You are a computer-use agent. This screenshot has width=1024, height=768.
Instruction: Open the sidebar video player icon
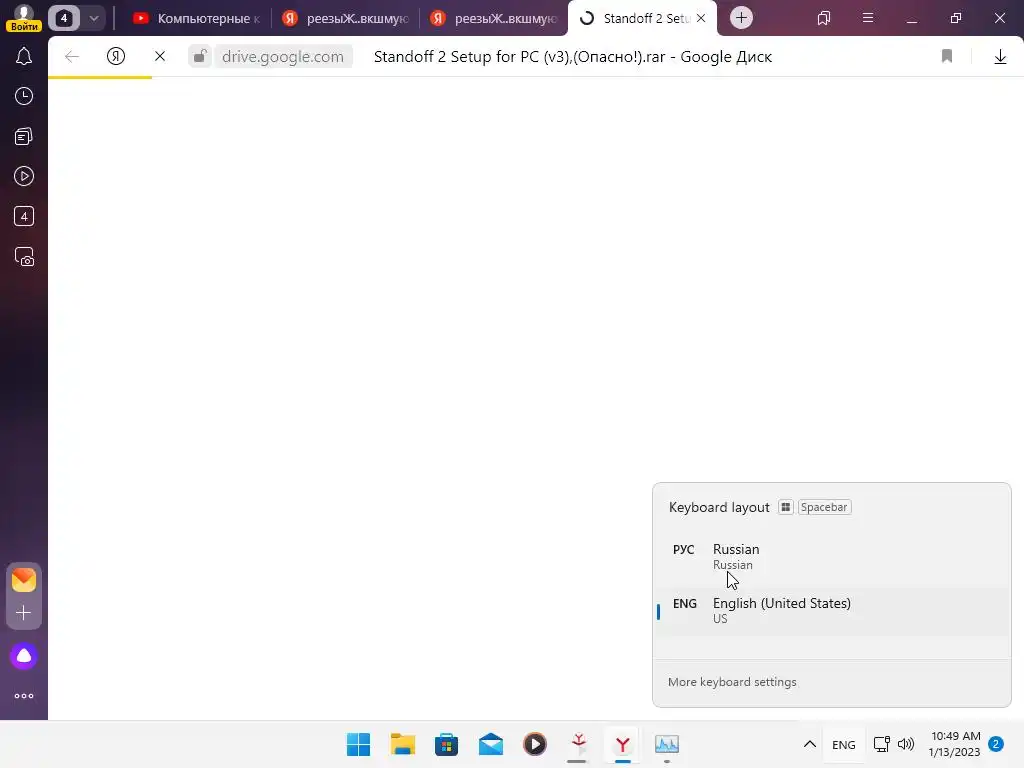[24, 176]
